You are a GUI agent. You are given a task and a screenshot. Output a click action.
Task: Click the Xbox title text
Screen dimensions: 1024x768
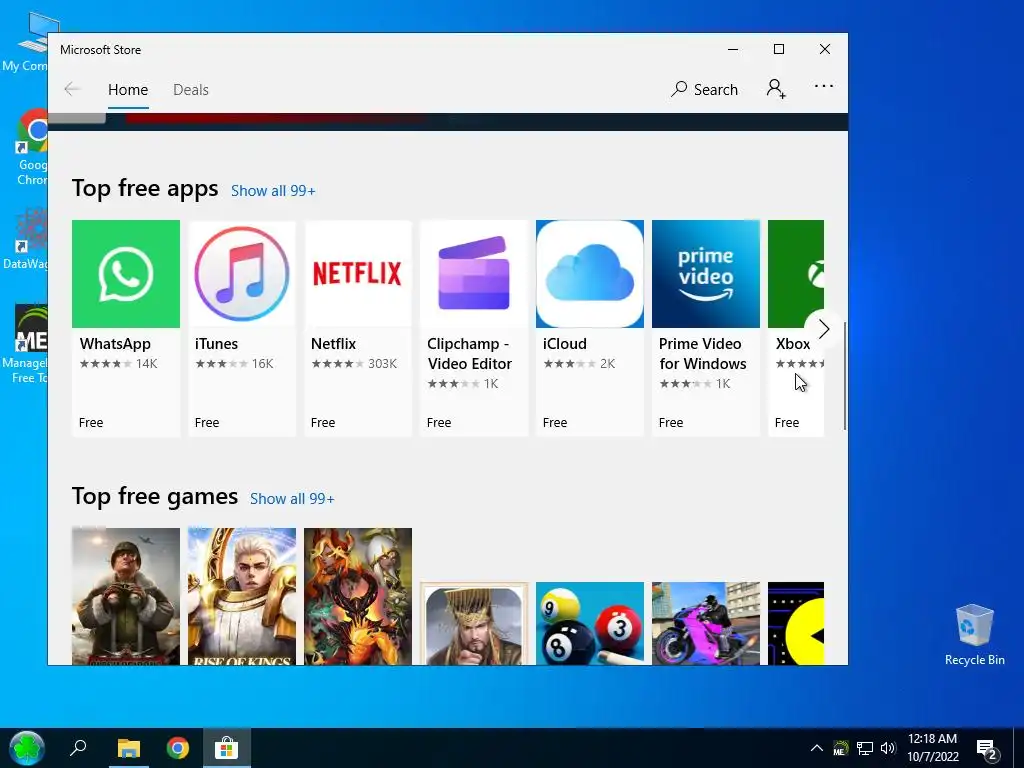point(793,344)
